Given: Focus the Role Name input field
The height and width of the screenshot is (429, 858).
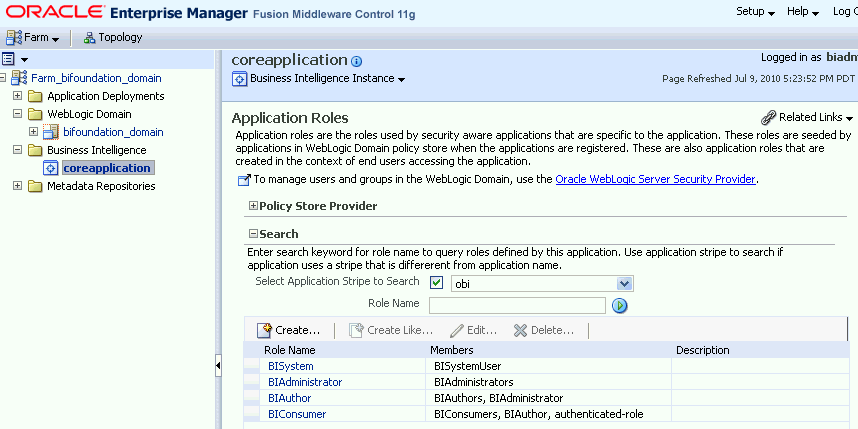Looking at the screenshot, I should coord(517,305).
